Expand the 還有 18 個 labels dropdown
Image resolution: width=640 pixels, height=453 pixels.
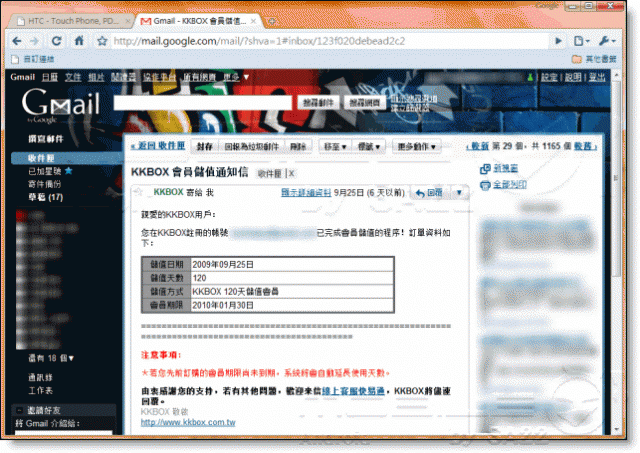pos(51,358)
